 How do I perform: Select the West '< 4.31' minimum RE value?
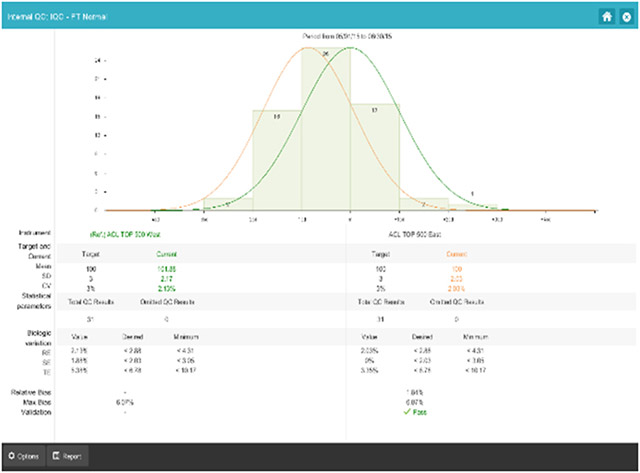(x=186, y=351)
